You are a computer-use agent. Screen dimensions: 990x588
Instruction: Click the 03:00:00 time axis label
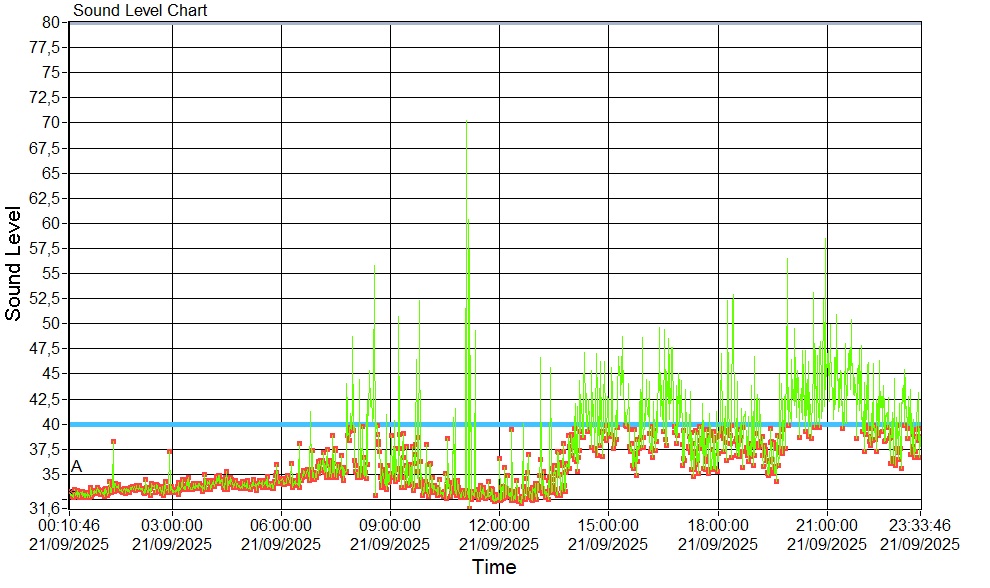(x=172, y=524)
